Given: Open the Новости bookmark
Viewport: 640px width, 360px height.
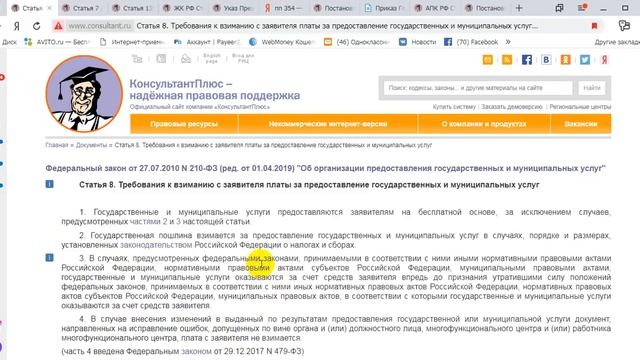Looking at the screenshot, I should coord(418,42).
